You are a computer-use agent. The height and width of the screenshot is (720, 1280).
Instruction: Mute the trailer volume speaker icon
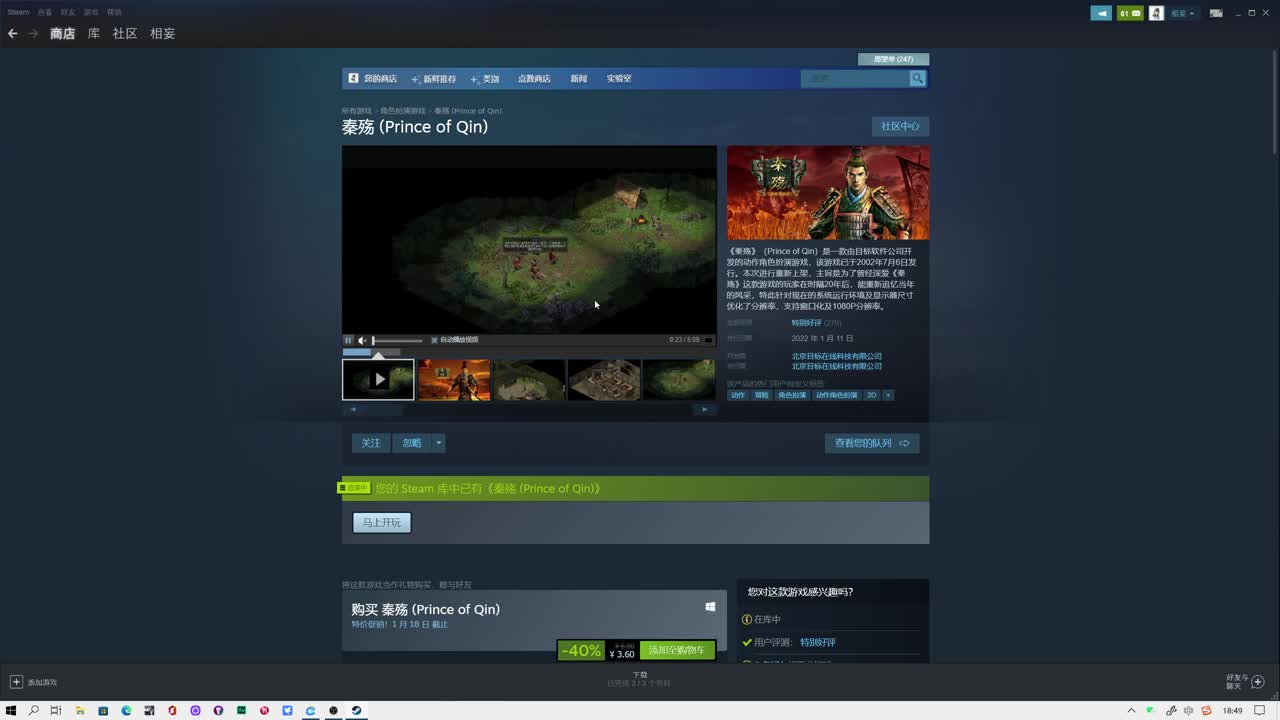(x=362, y=340)
